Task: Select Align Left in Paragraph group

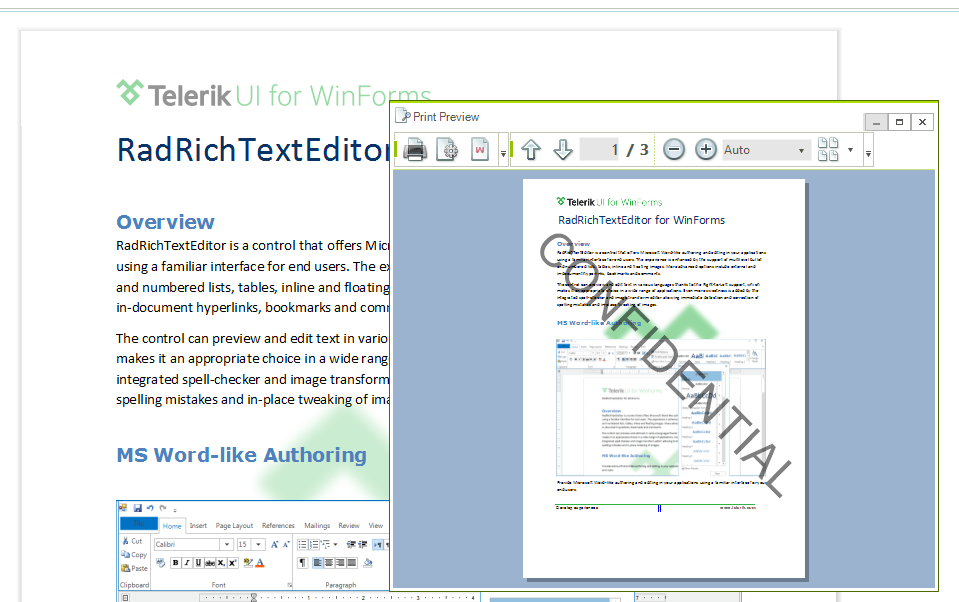Action: point(317,563)
